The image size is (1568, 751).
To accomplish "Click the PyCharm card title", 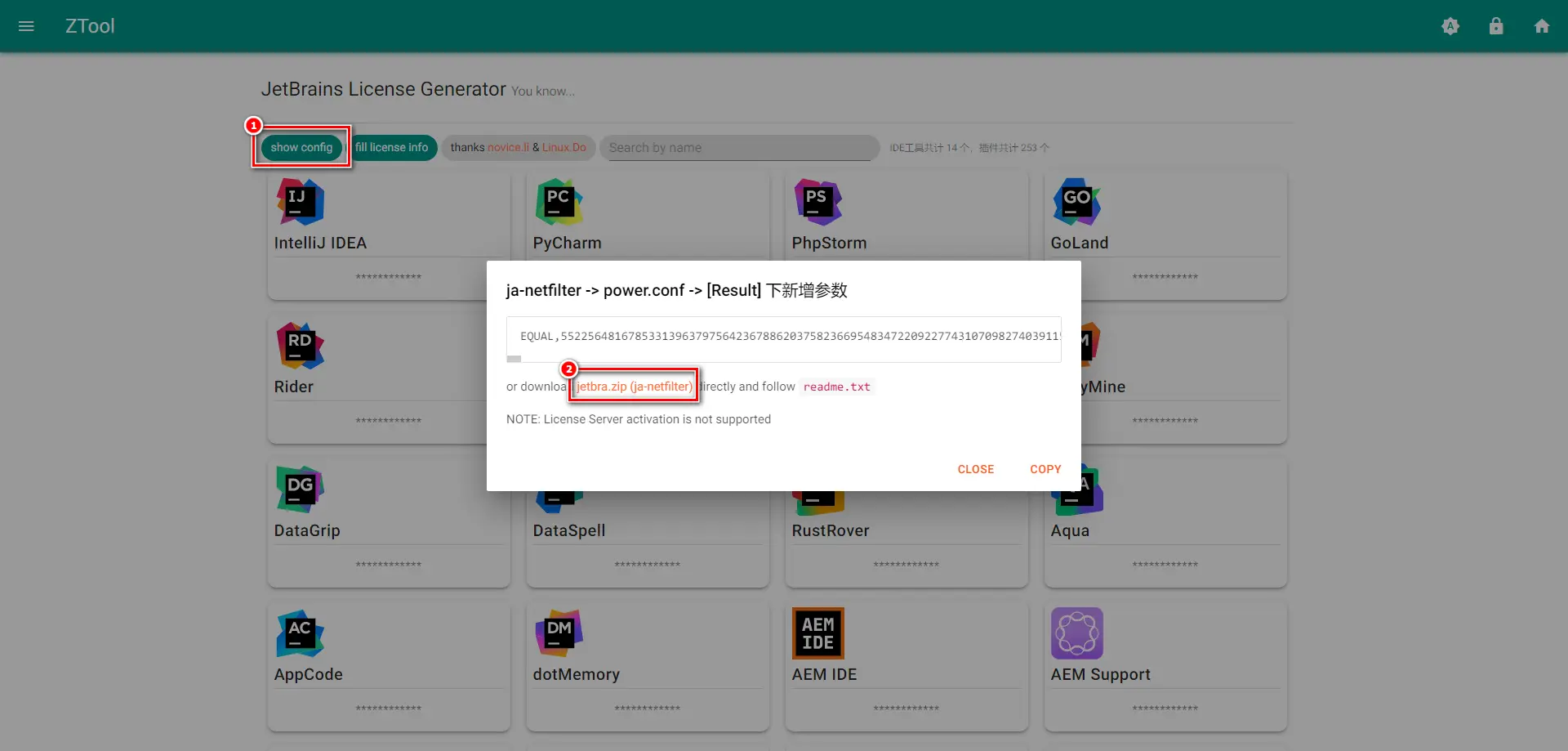I will point(567,243).
